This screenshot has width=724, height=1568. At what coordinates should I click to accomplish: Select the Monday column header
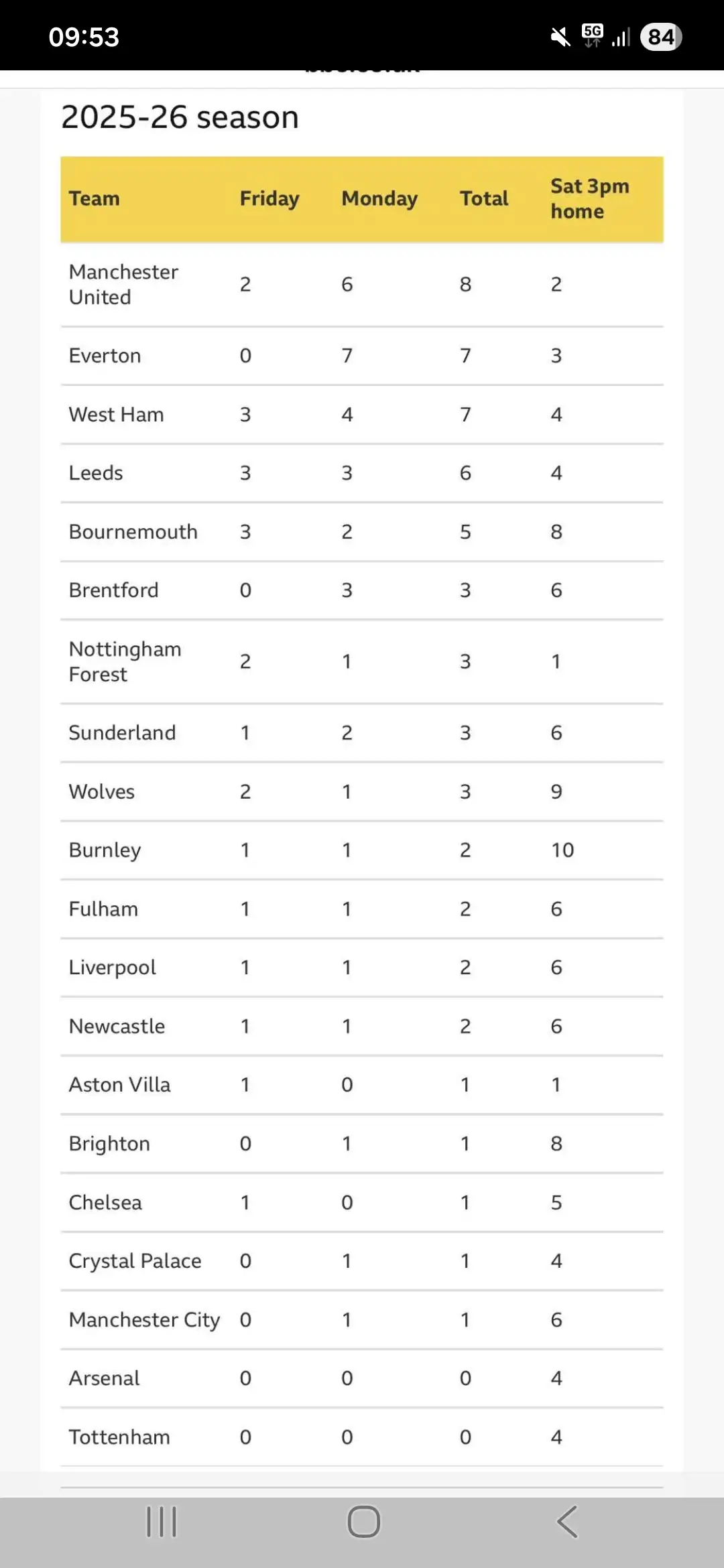(x=379, y=199)
